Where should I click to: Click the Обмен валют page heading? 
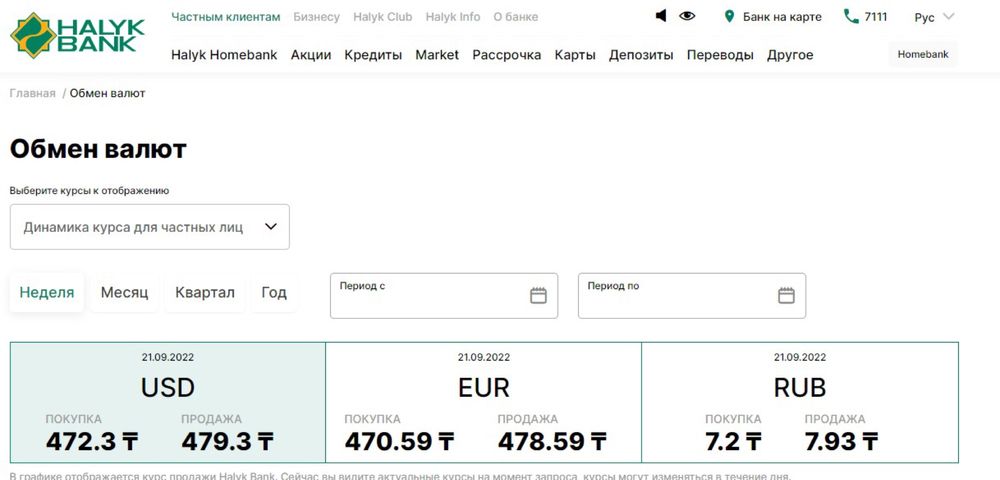pyautogui.click(x=98, y=150)
